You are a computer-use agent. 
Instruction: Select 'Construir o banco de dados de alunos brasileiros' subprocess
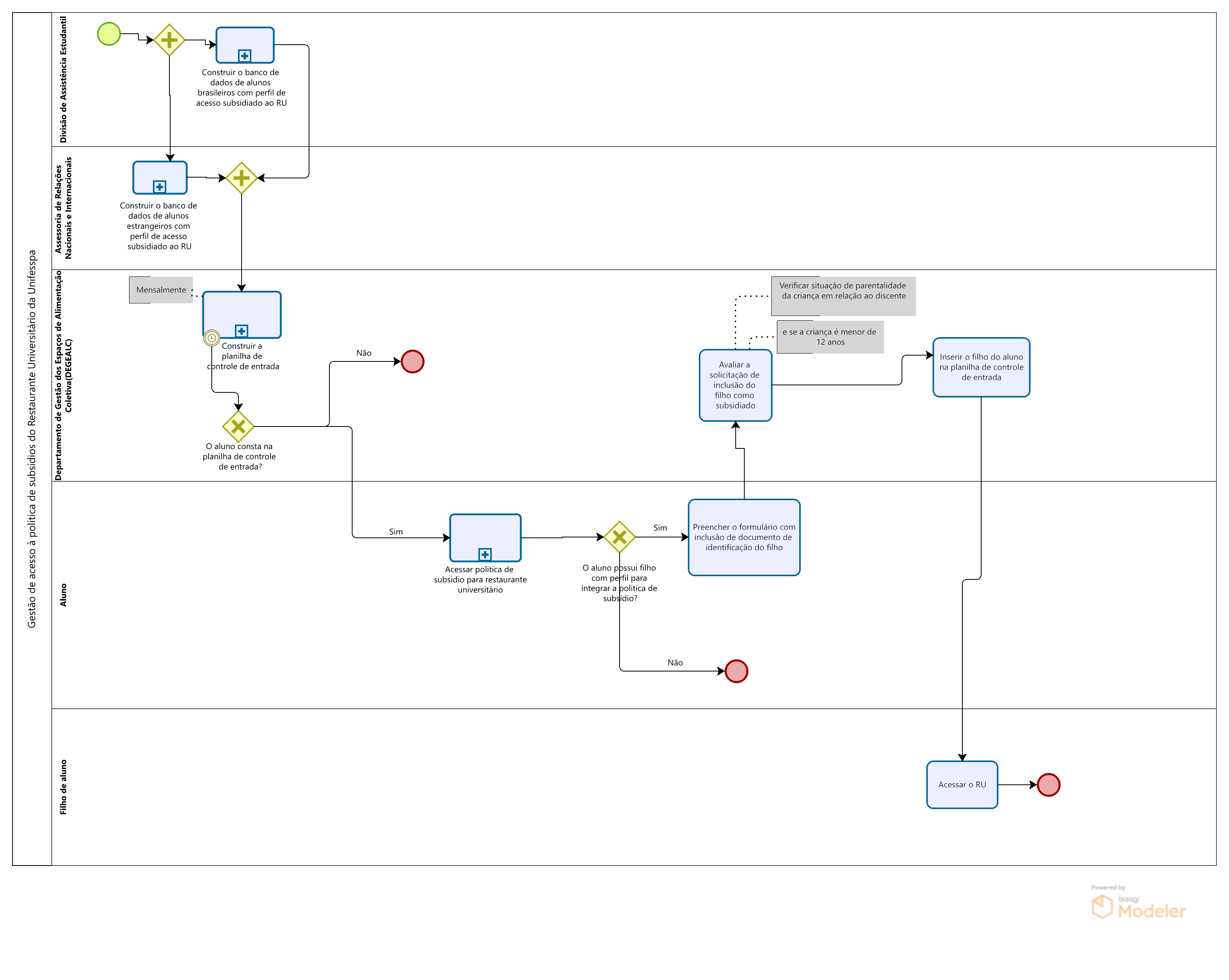pyautogui.click(x=245, y=45)
